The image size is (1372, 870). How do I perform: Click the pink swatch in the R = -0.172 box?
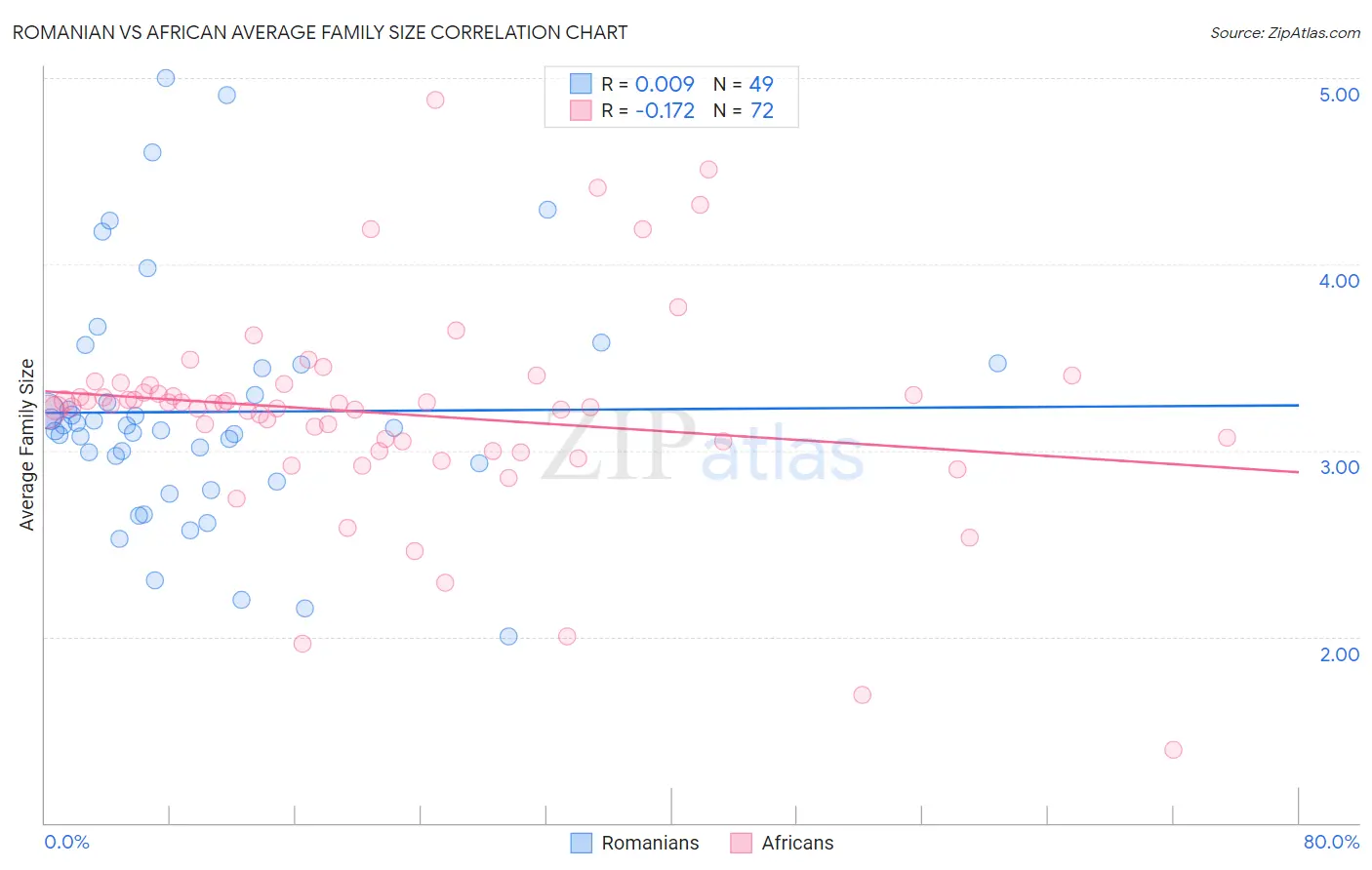[x=581, y=110]
